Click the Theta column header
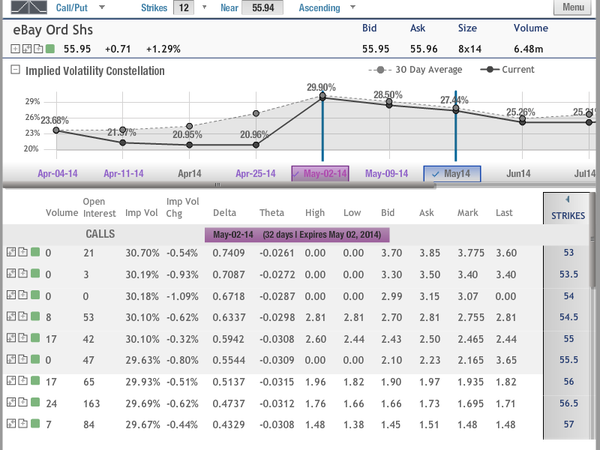 point(272,213)
